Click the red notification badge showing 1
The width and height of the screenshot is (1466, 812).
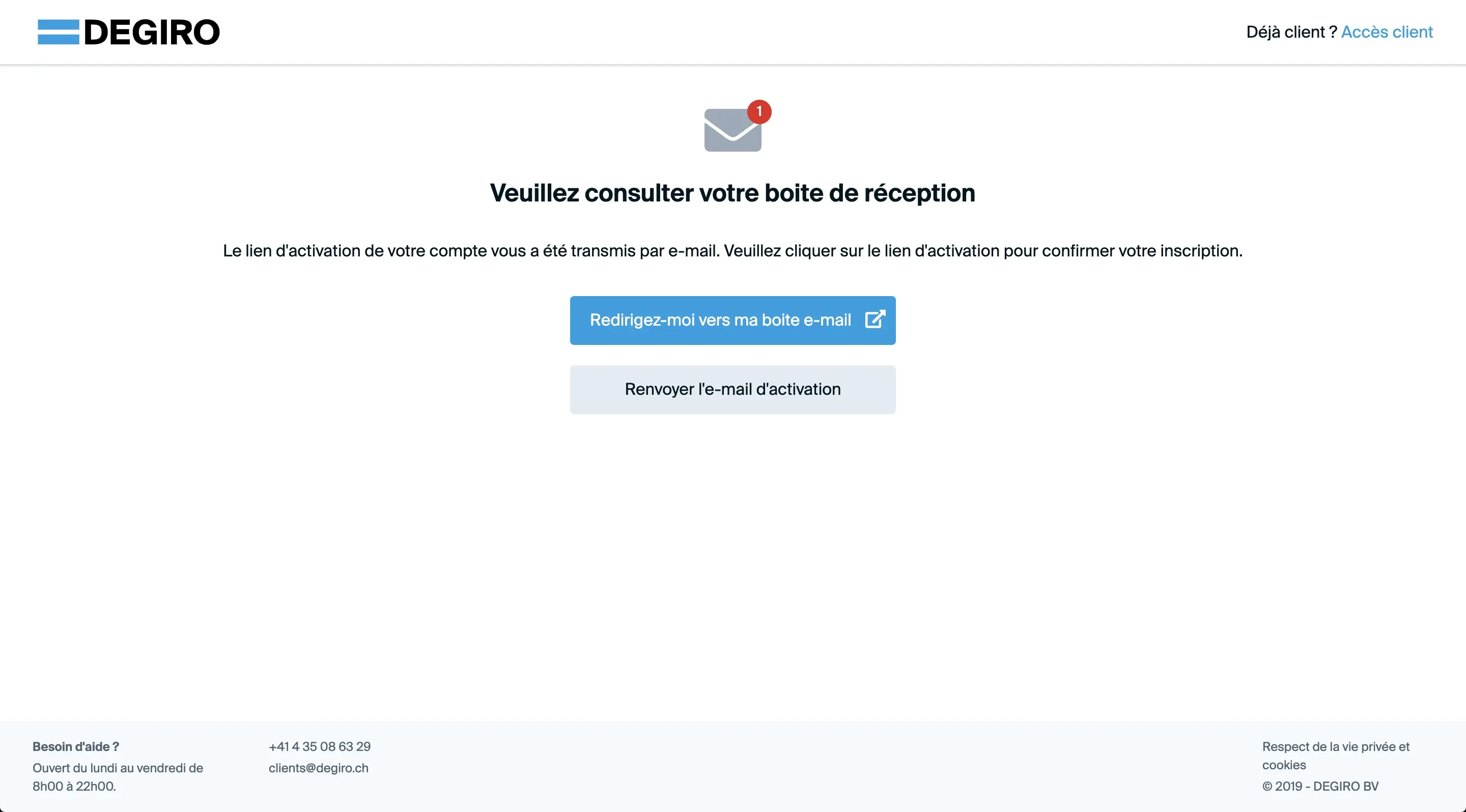[x=759, y=111]
